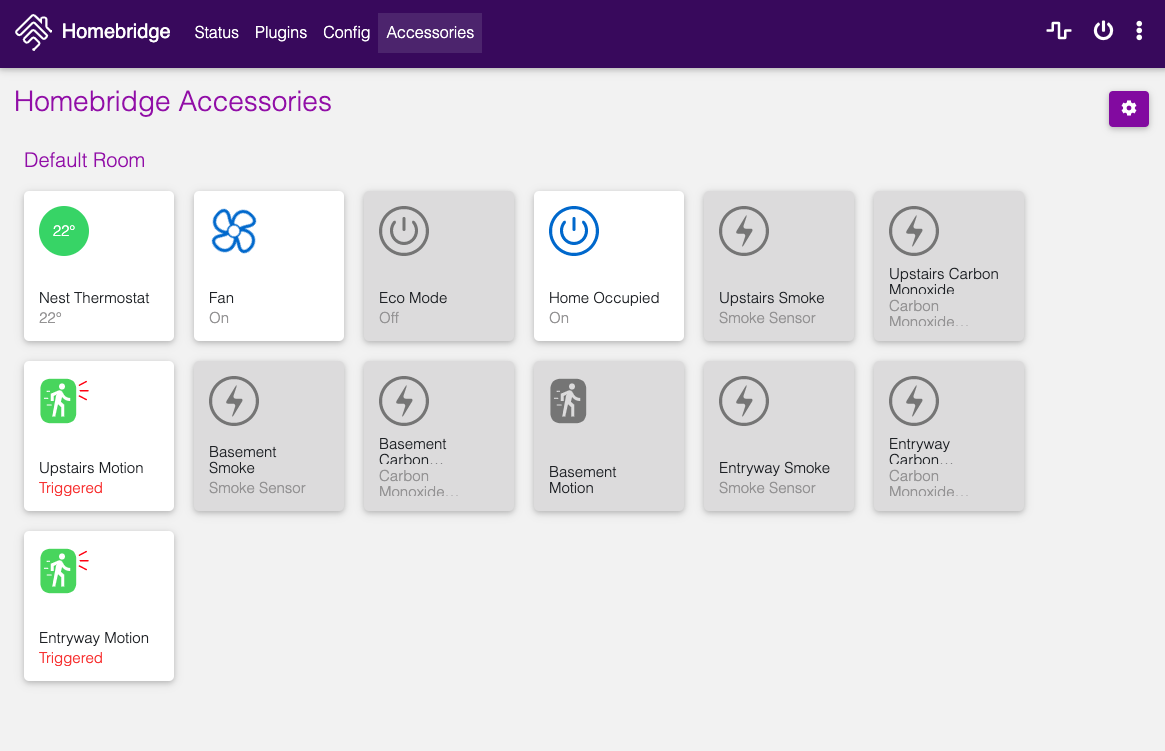Image resolution: width=1165 pixels, height=751 pixels.
Task: Click the Homebridge logo icon
Action: pos(33,32)
